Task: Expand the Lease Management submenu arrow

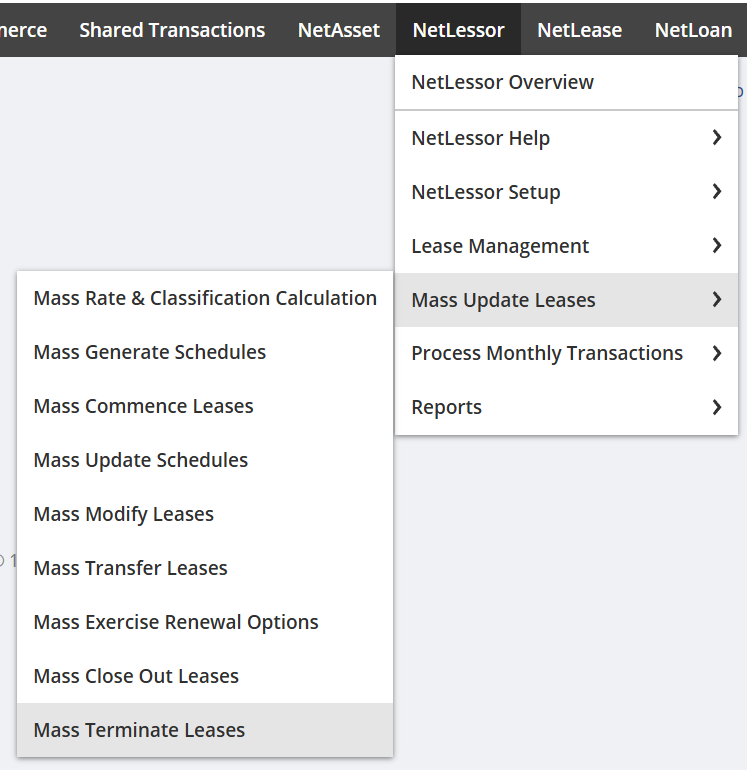Action: tap(717, 246)
